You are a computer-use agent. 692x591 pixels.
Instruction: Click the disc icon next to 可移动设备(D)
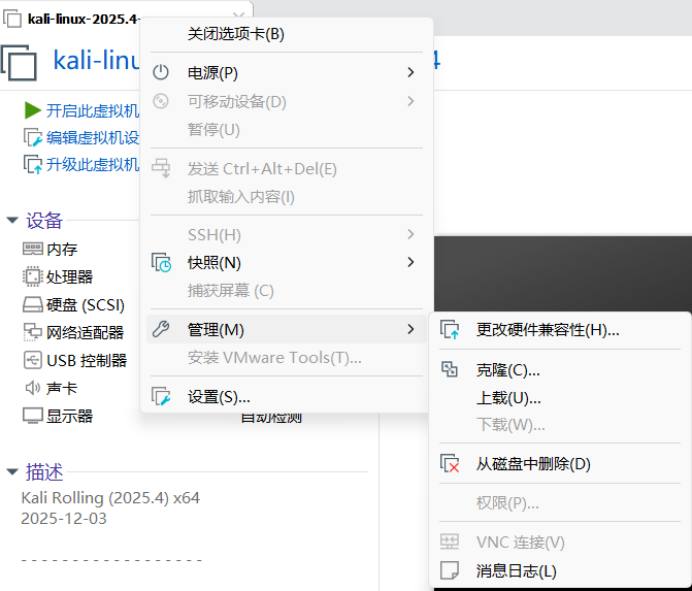pos(161,101)
